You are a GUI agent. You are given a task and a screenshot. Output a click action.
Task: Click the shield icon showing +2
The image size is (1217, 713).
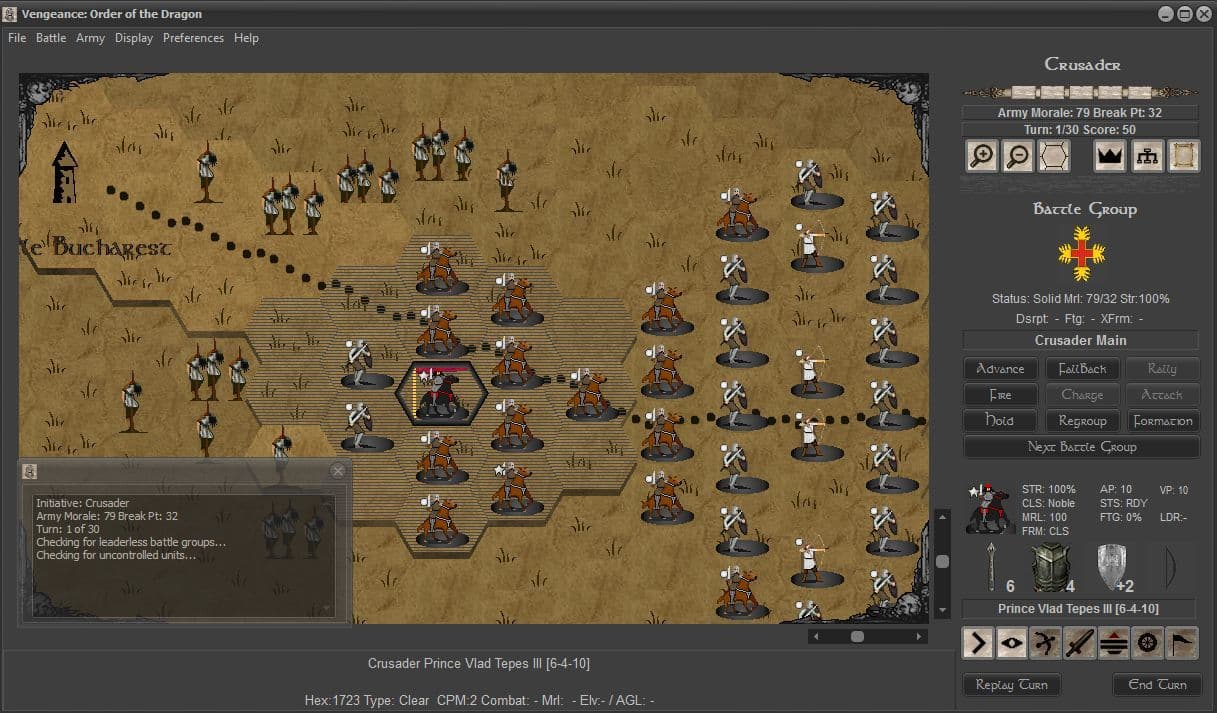click(x=1113, y=566)
